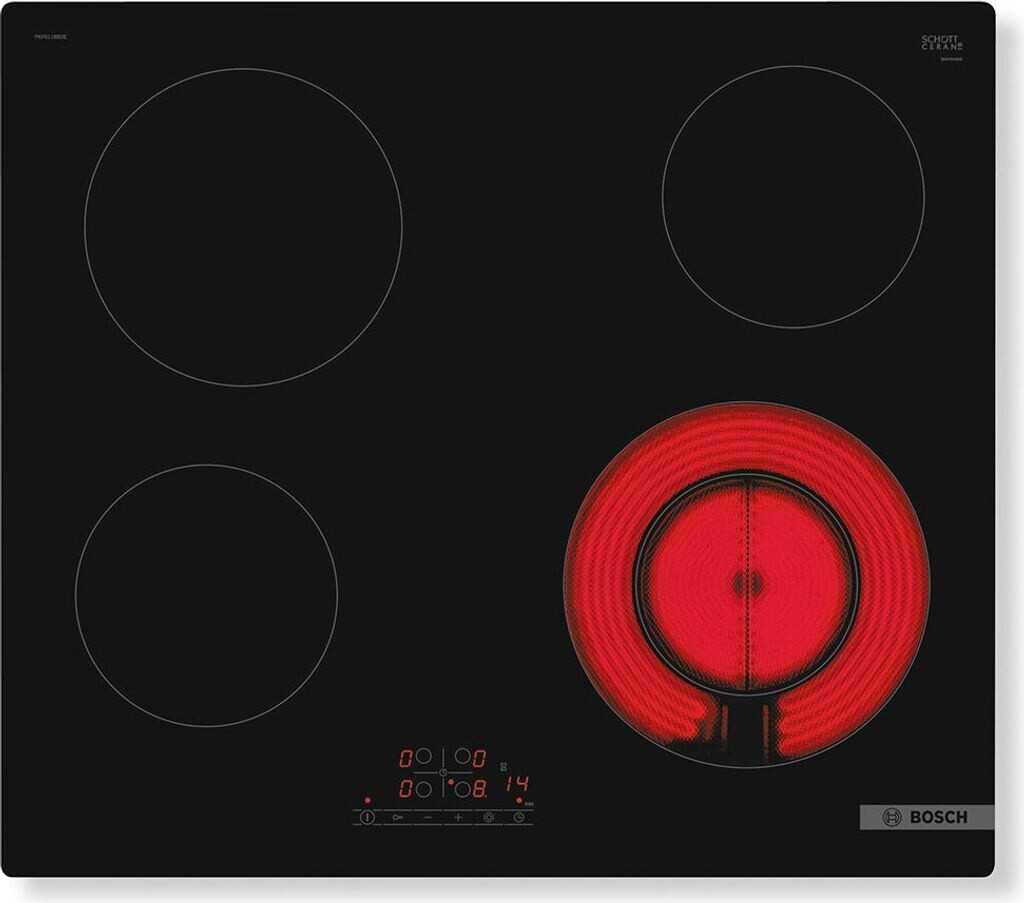Image resolution: width=1024 pixels, height=903 pixels.
Task: Click the glowing red inner heating ring
Action: pyautogui.click(x=747, y=585)
